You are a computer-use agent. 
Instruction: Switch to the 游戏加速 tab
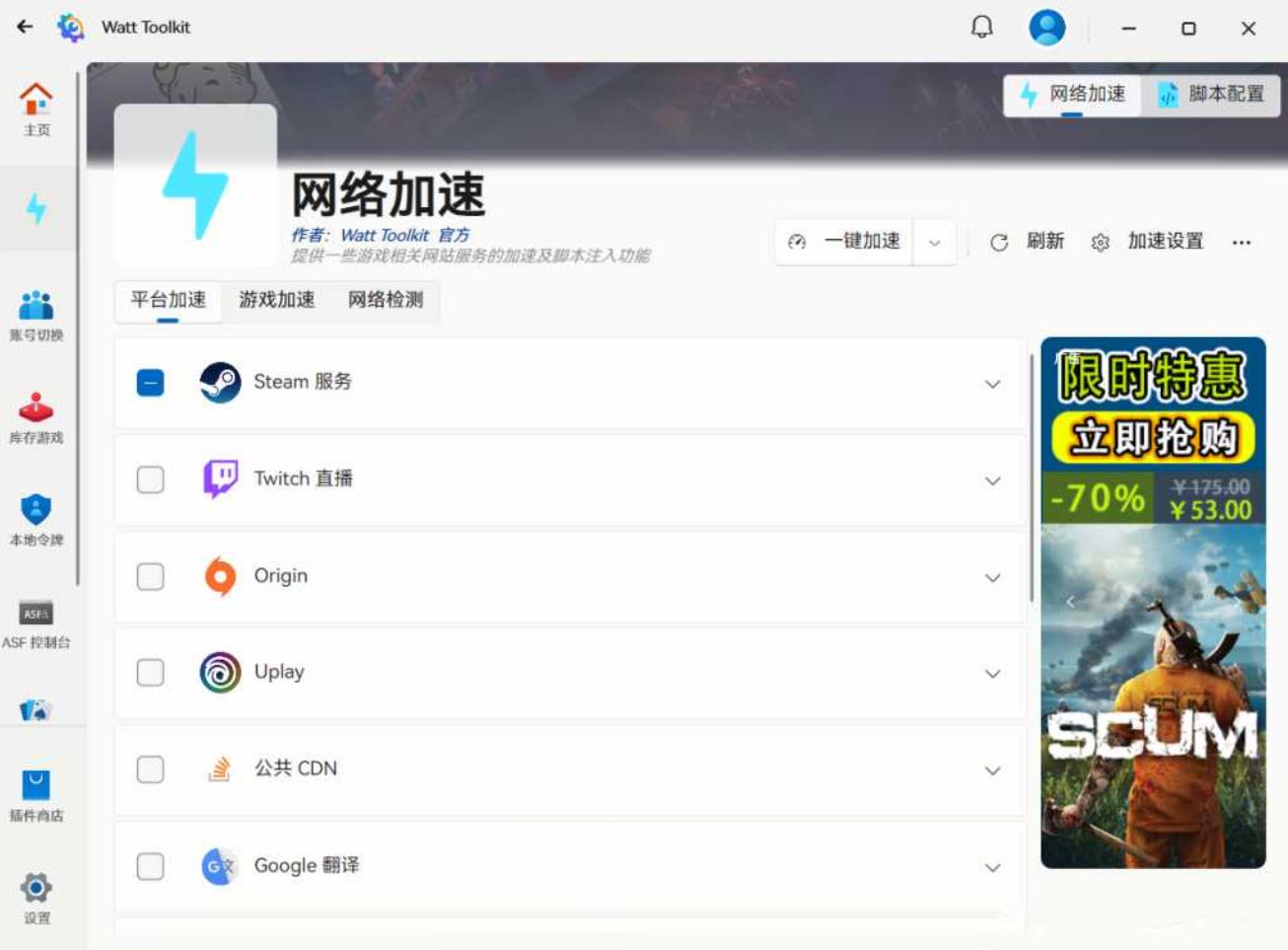point(276,300)
